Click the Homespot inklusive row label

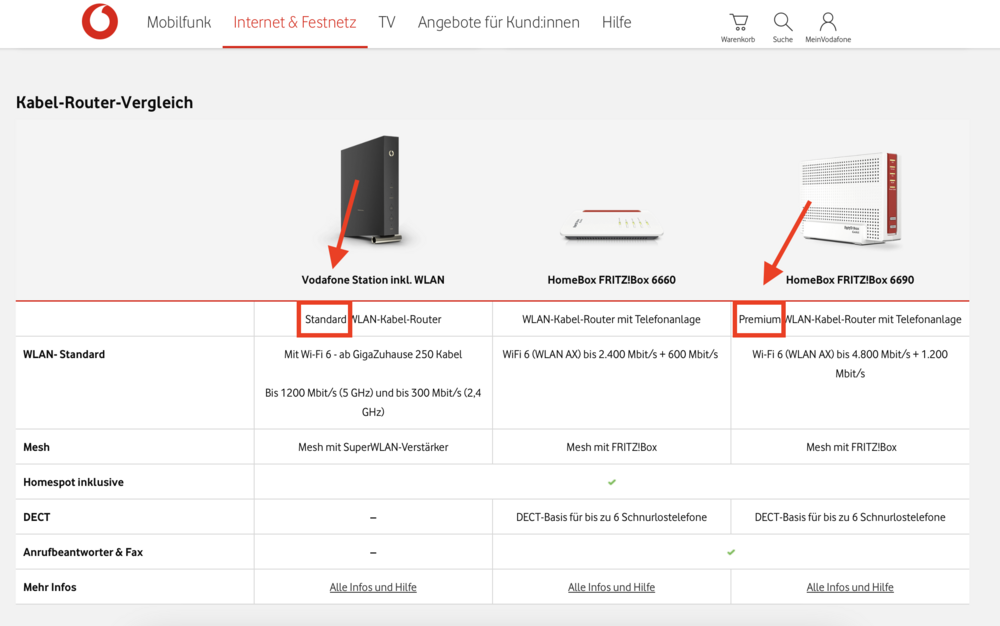(73, 483)
